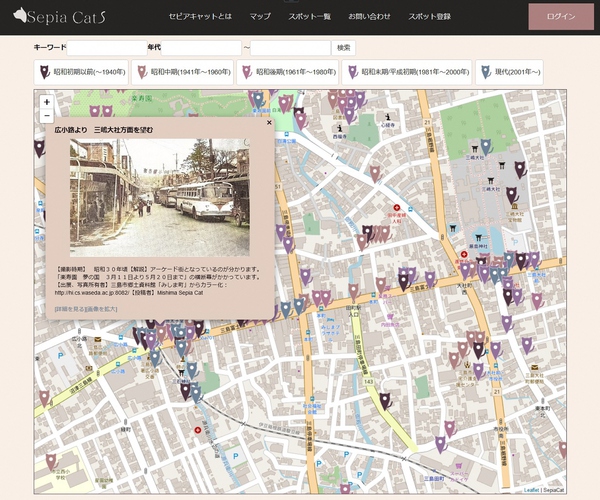This screenshot has width=600, height=500.
Task: Open the セピアキャットとは page
Action: 200,16
